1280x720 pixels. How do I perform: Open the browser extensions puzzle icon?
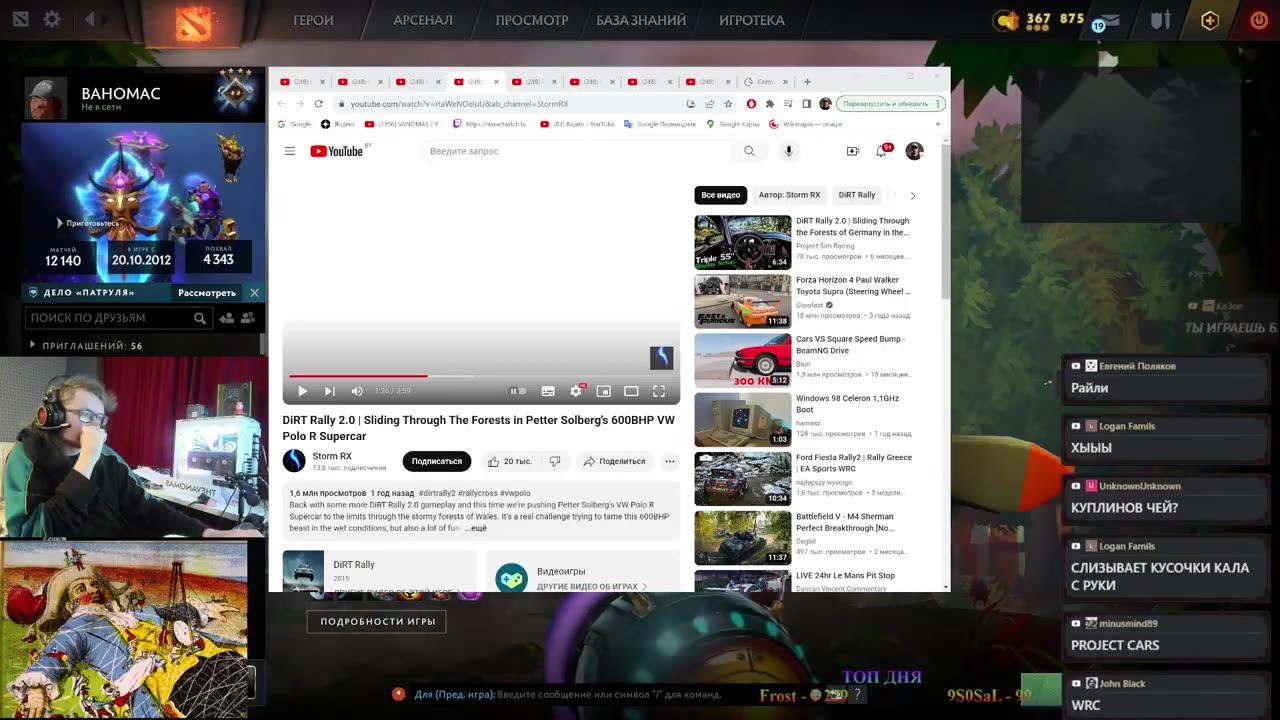tap(769, 104)
